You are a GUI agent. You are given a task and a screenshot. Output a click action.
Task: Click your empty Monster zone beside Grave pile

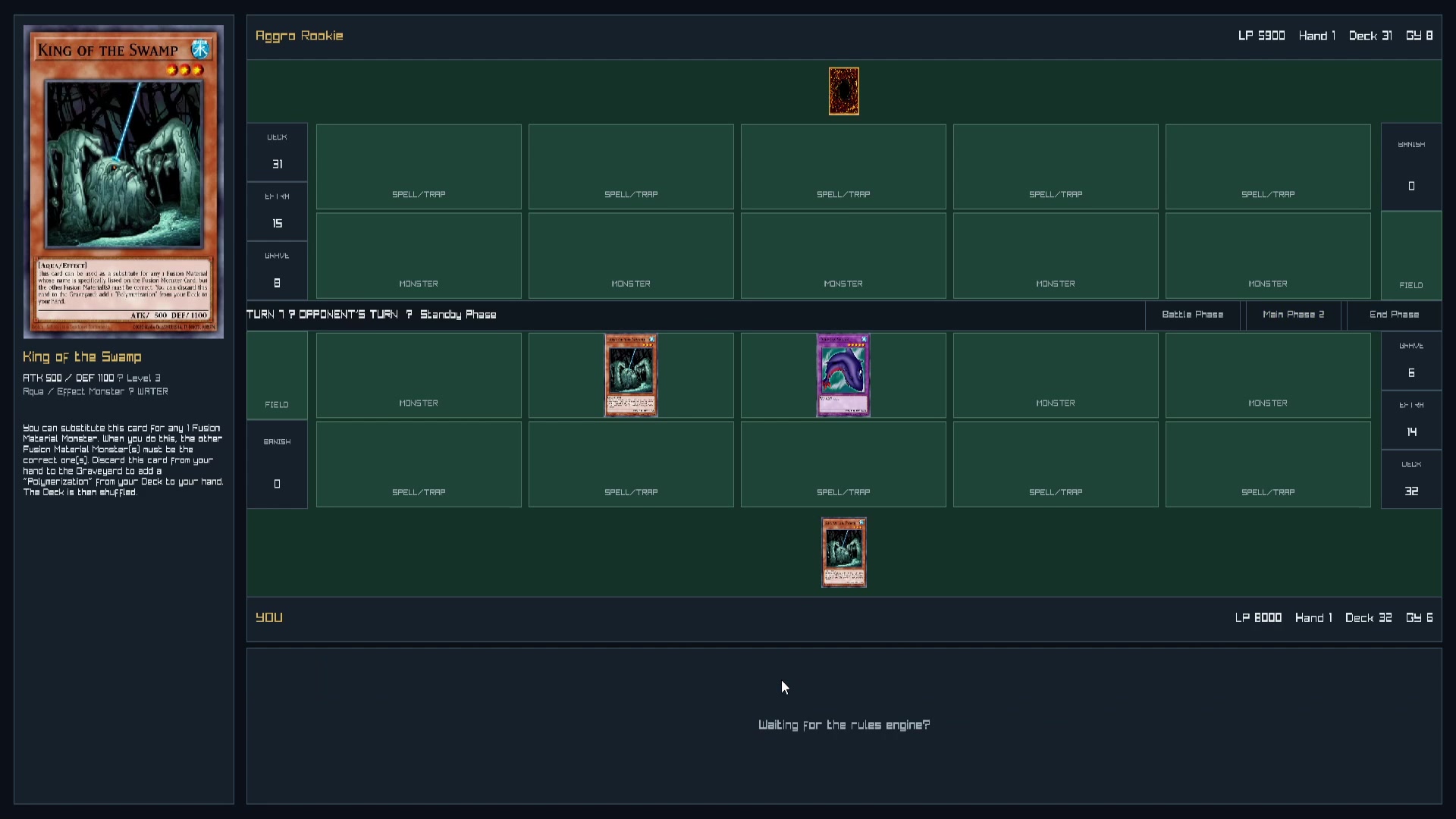pyautogui.click(x=1268, y=375)
